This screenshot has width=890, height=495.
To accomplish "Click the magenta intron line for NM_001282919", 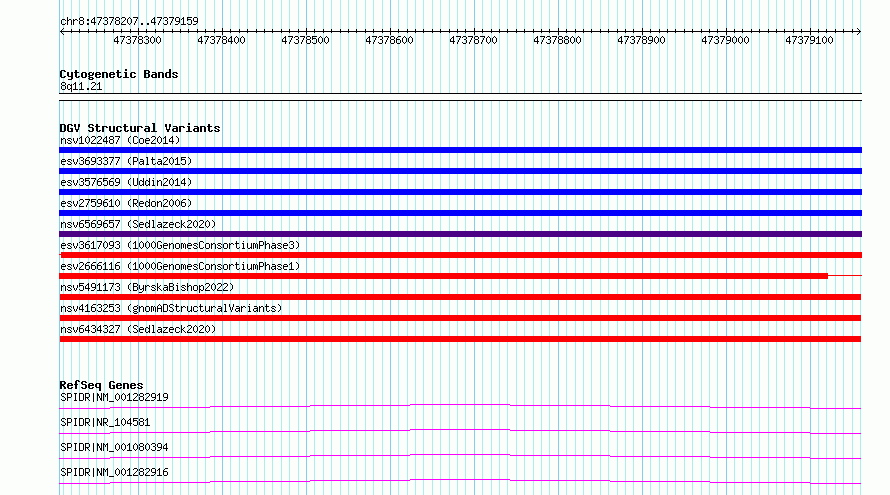I will tap(460, 405).
